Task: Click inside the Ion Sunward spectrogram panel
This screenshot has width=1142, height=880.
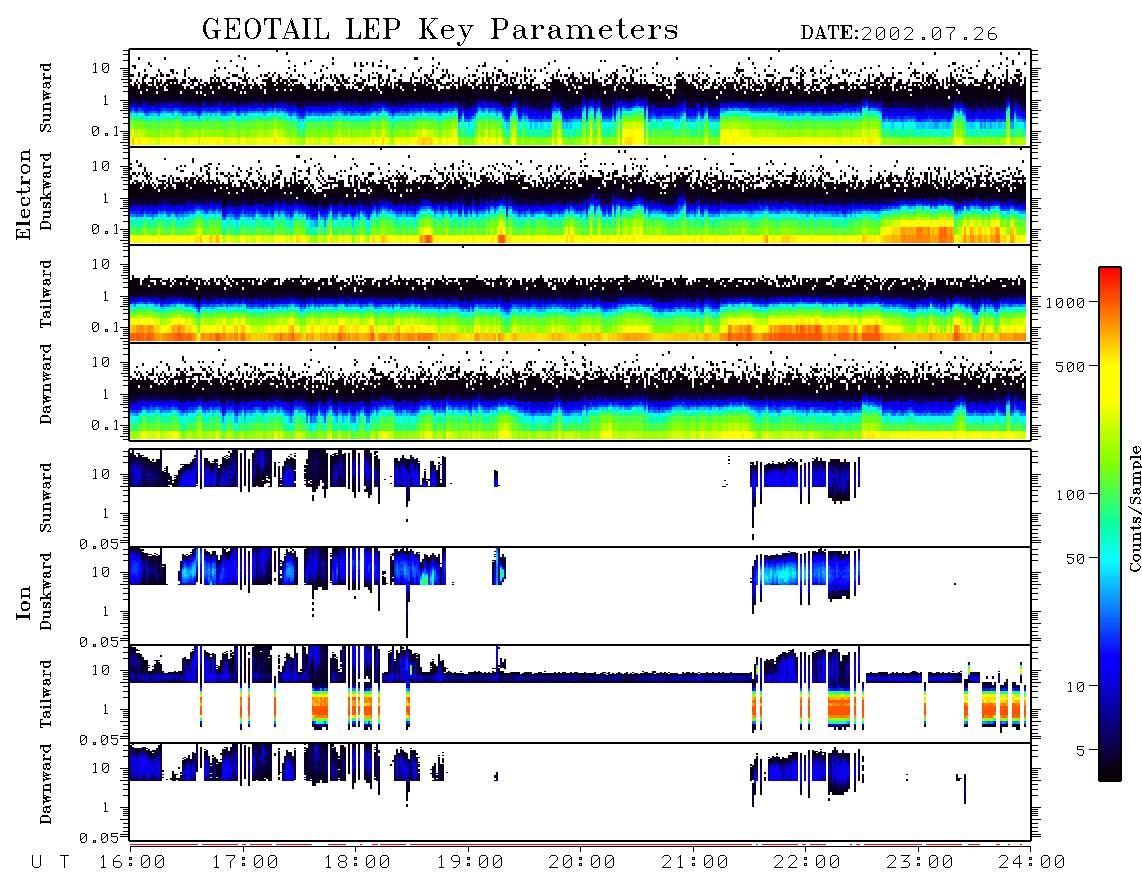Action: (x=580, y=498)
